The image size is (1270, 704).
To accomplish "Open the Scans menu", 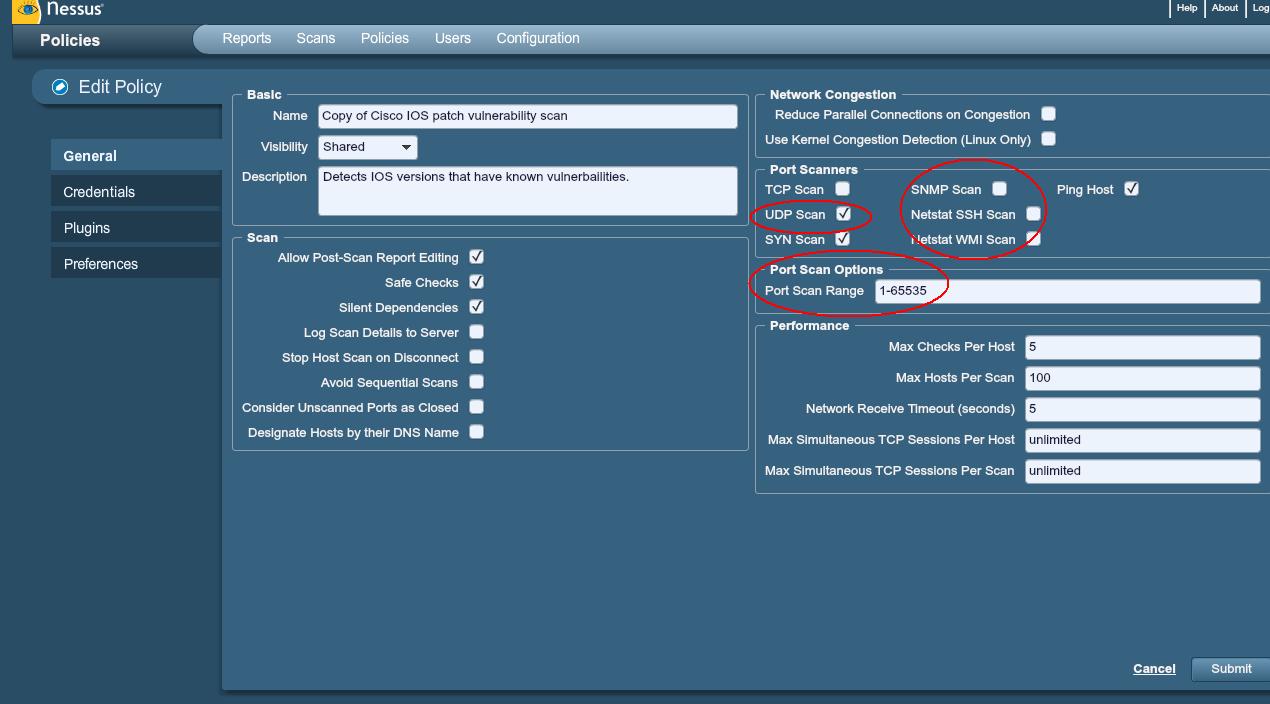I will (x=316, y=38).
